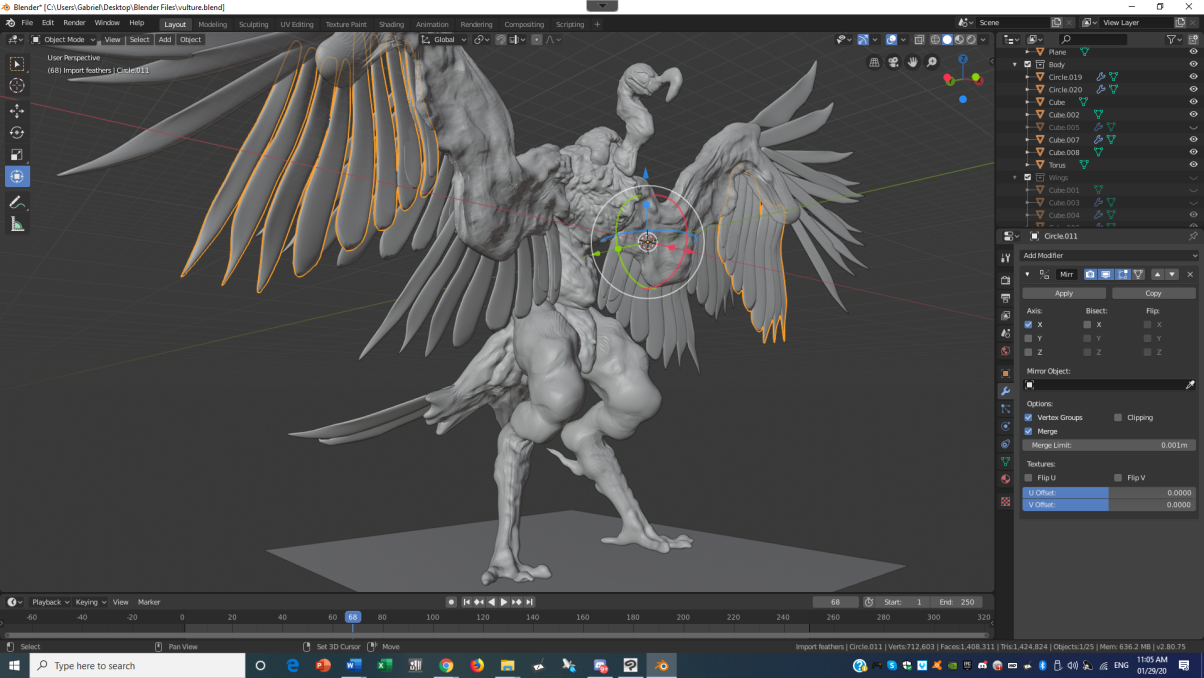Select the Move tool in the toolbar

pos(17,110)
